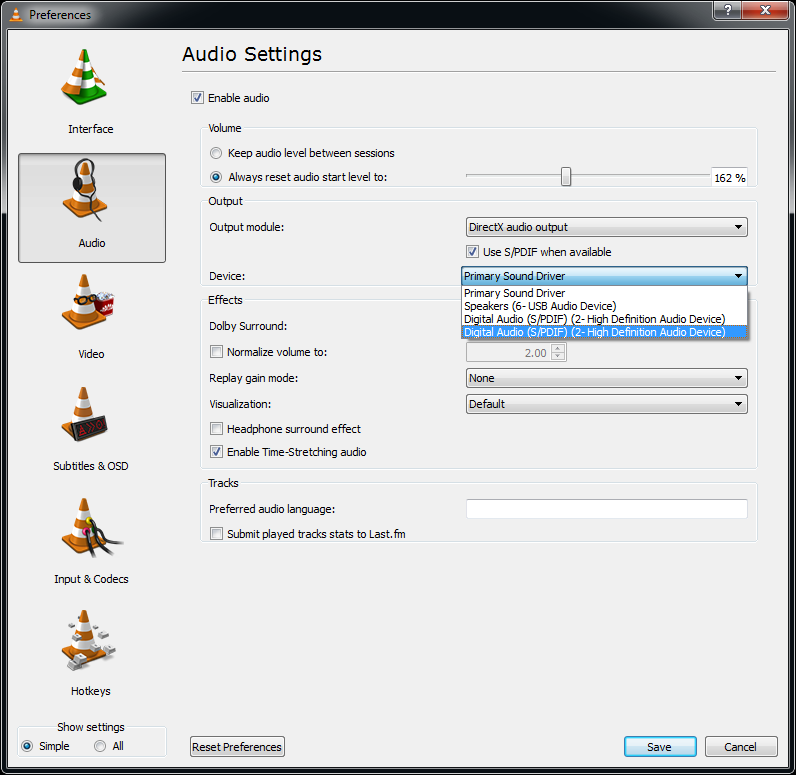Close the Preferences window
The height and width of the screenshot is (775, 796).
[766, 10]
